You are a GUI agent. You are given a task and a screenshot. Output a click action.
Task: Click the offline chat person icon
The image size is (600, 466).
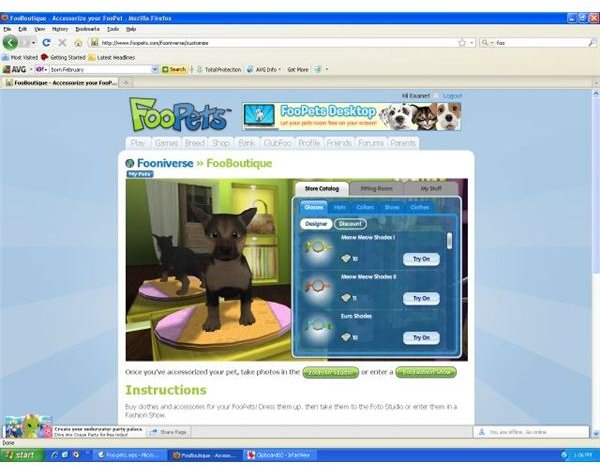pyautogui.click(x=482, y=432)
